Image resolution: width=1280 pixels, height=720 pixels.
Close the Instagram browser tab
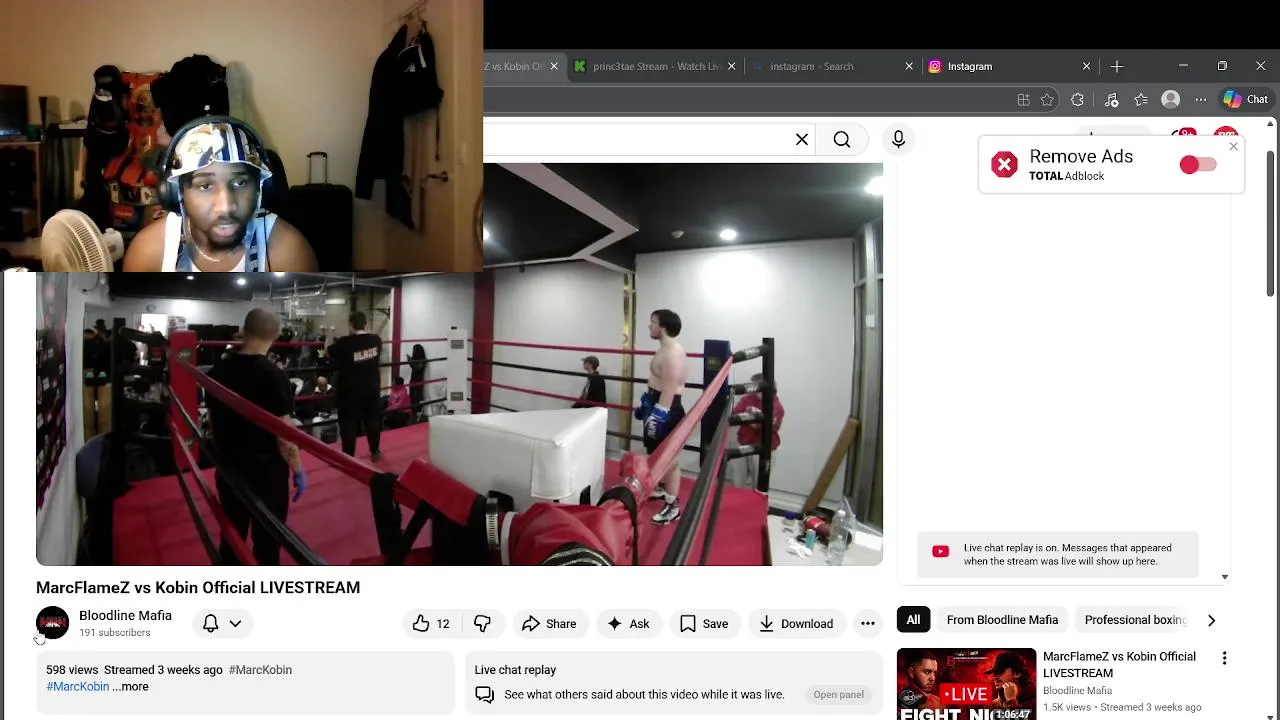(x=1086, y=66)
